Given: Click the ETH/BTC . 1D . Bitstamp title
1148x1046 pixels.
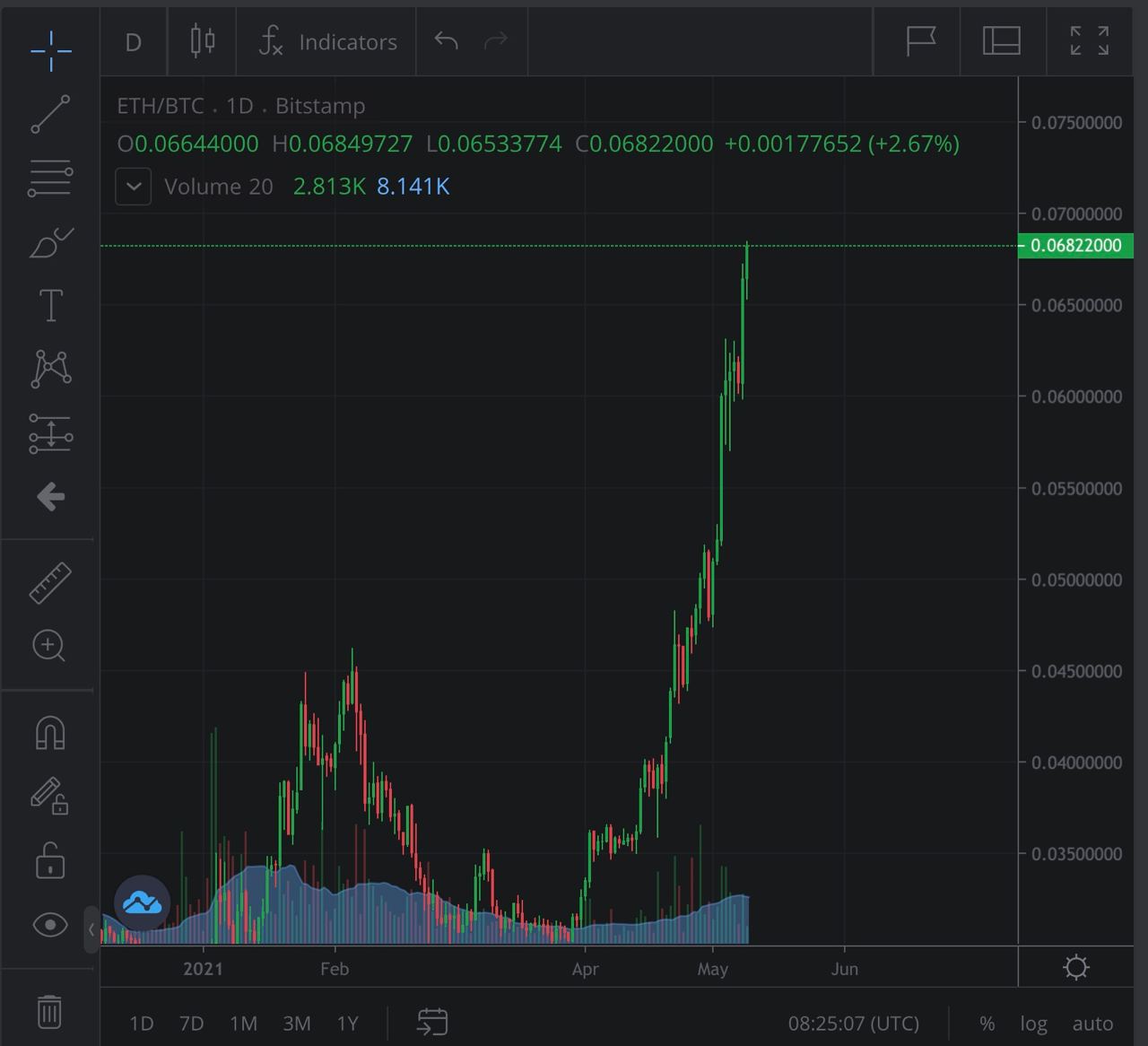Looking at the screenshot, I should tap(241, 106).
